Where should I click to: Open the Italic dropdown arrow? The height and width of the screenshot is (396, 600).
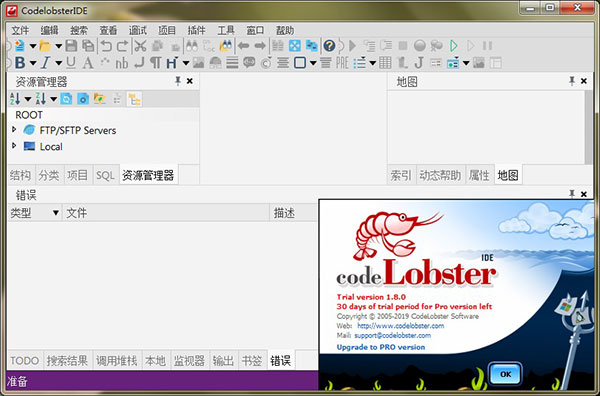[59, 63]
